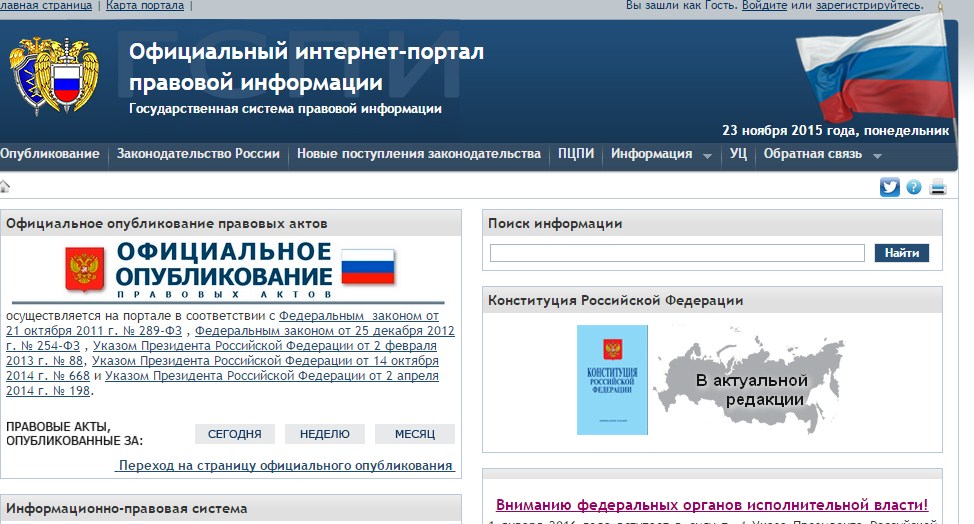
Task: Print the page using printer icon
Action: pyautogui.click(x=938, y=186)
